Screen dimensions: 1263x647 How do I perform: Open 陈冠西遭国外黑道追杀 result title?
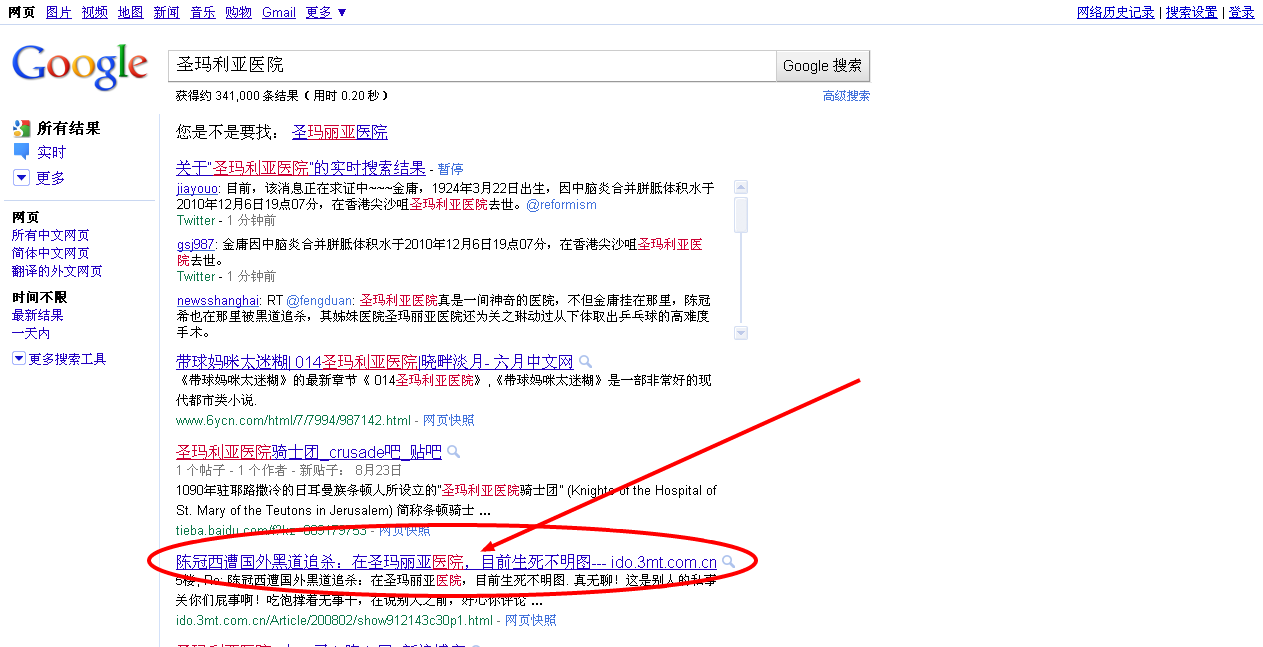click(446, 563)
